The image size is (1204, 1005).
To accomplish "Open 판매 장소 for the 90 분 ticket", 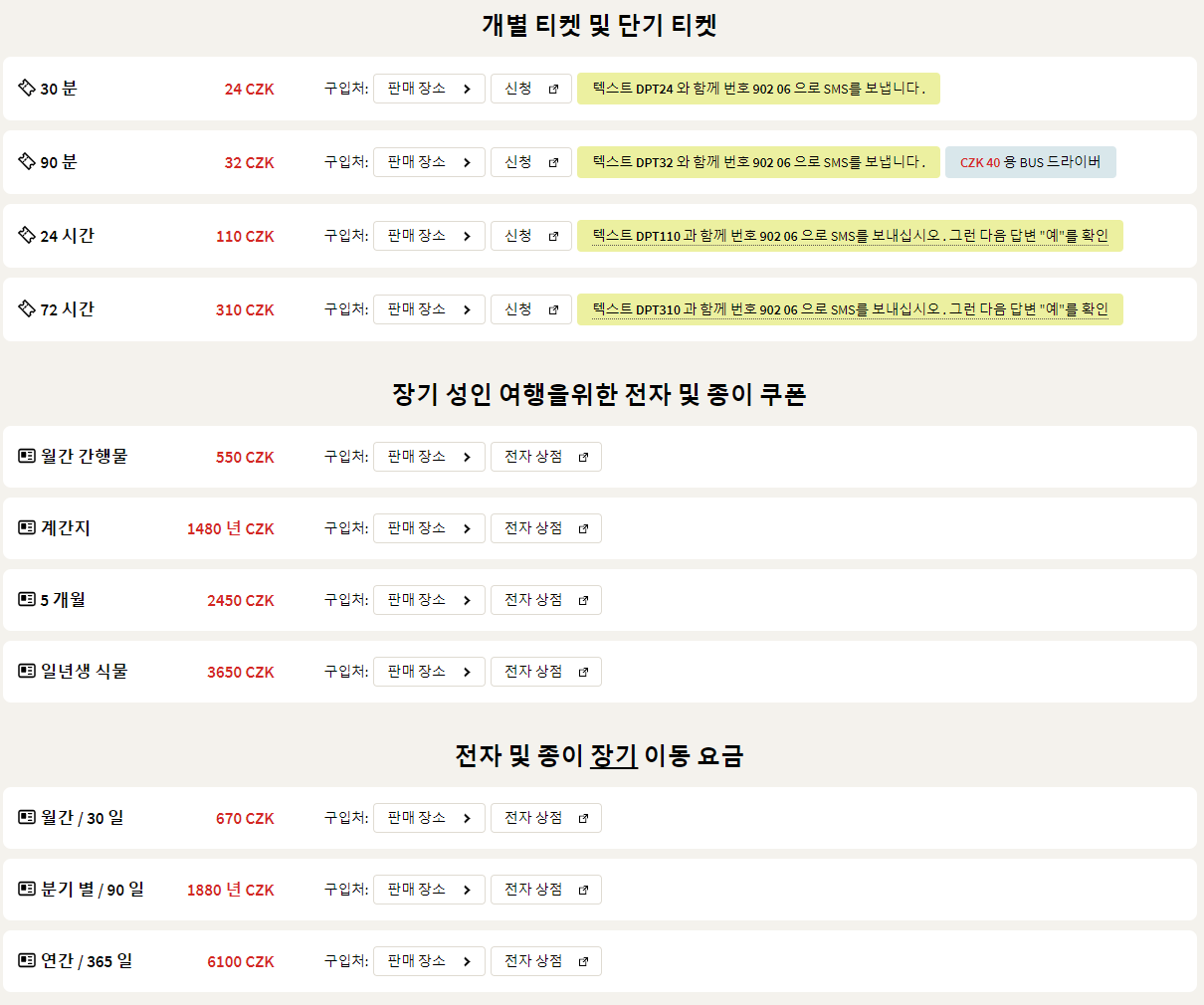I will click(x=429, y=162).
